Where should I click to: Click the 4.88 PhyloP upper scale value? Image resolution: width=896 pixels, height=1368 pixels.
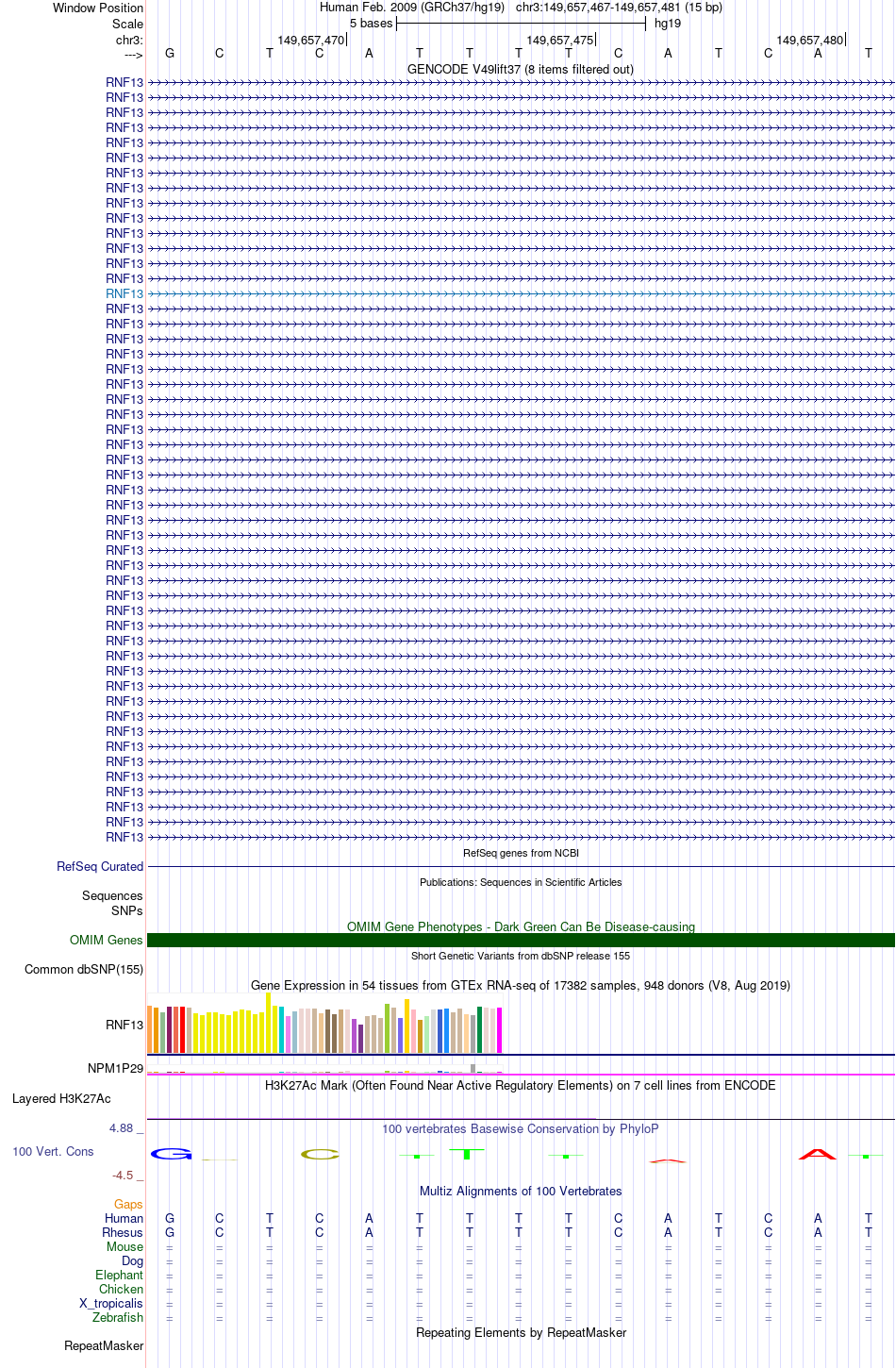[x=124, y=1128]
